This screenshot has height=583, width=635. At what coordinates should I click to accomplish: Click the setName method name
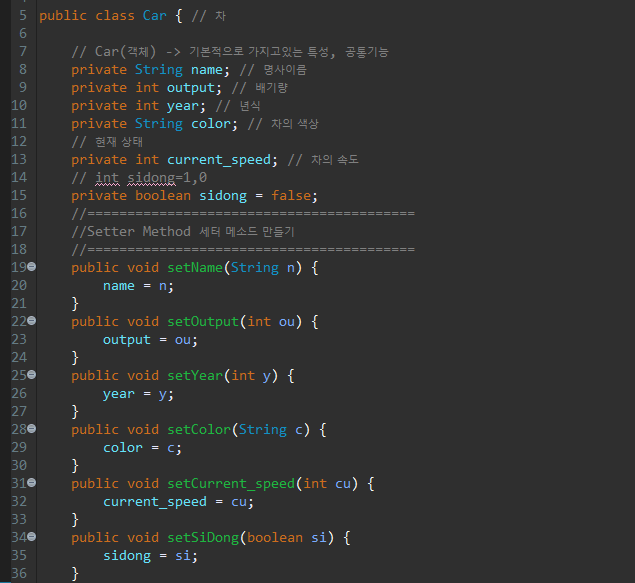[x=195, y=268]
